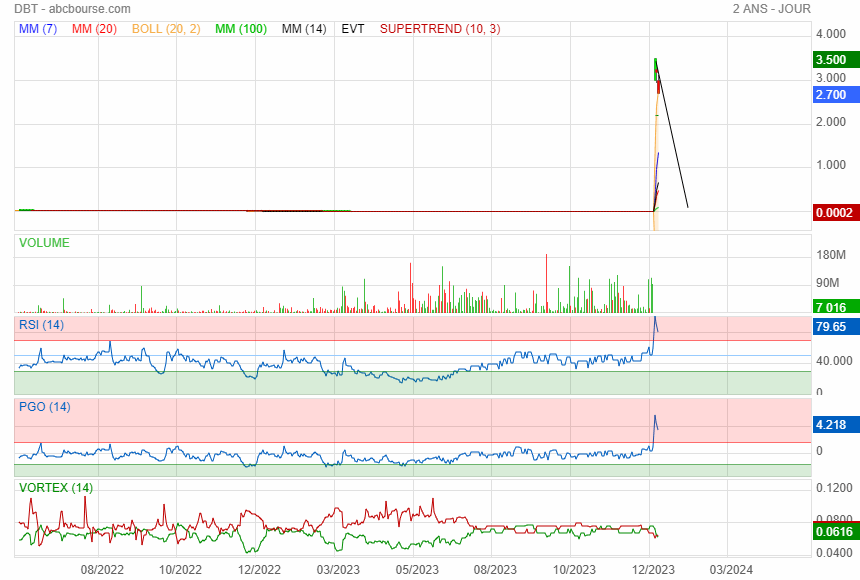860x580 pixels.
Task: Click the MM (14) legend label
Action: point(304,29)
